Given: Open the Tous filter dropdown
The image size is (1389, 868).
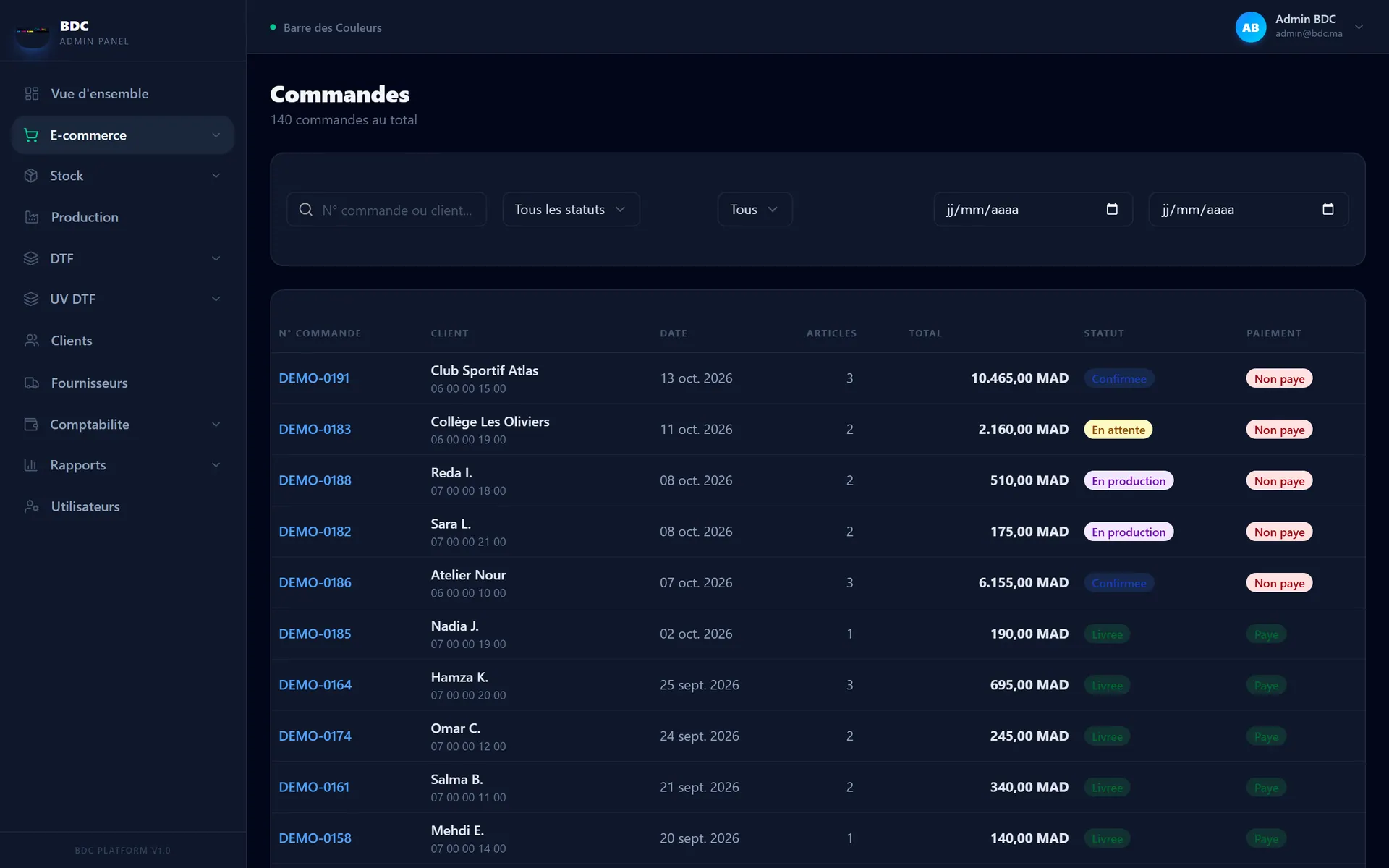Looking at the screenshot, I should coord(755,209).
